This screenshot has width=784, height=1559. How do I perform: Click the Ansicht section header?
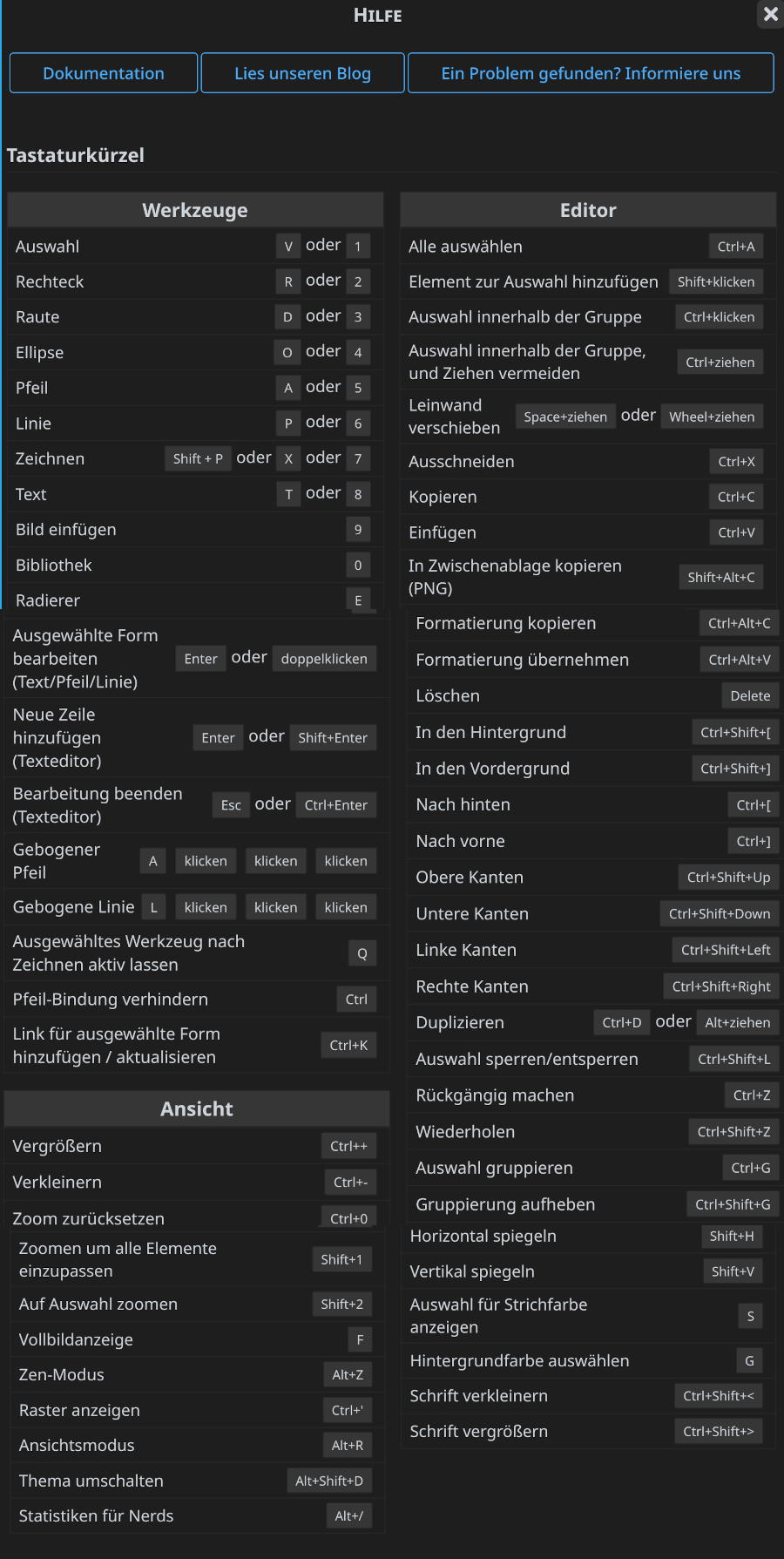[x=197, y=1108]
